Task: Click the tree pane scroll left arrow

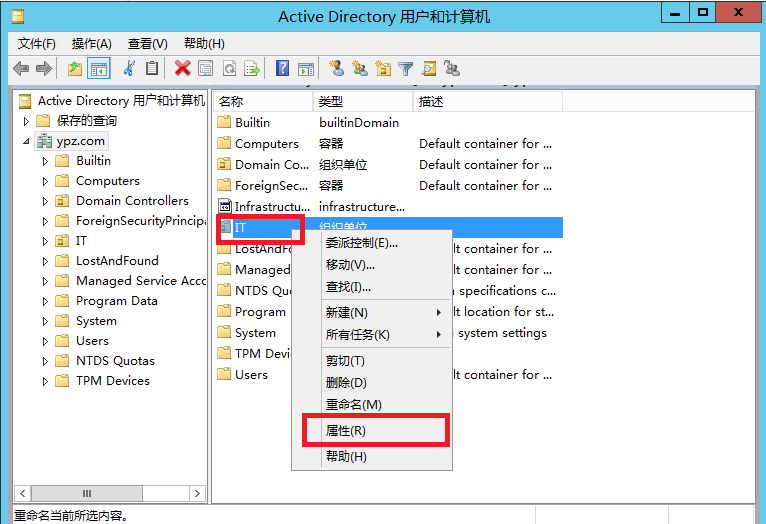Action: click(x=22, y=493)
